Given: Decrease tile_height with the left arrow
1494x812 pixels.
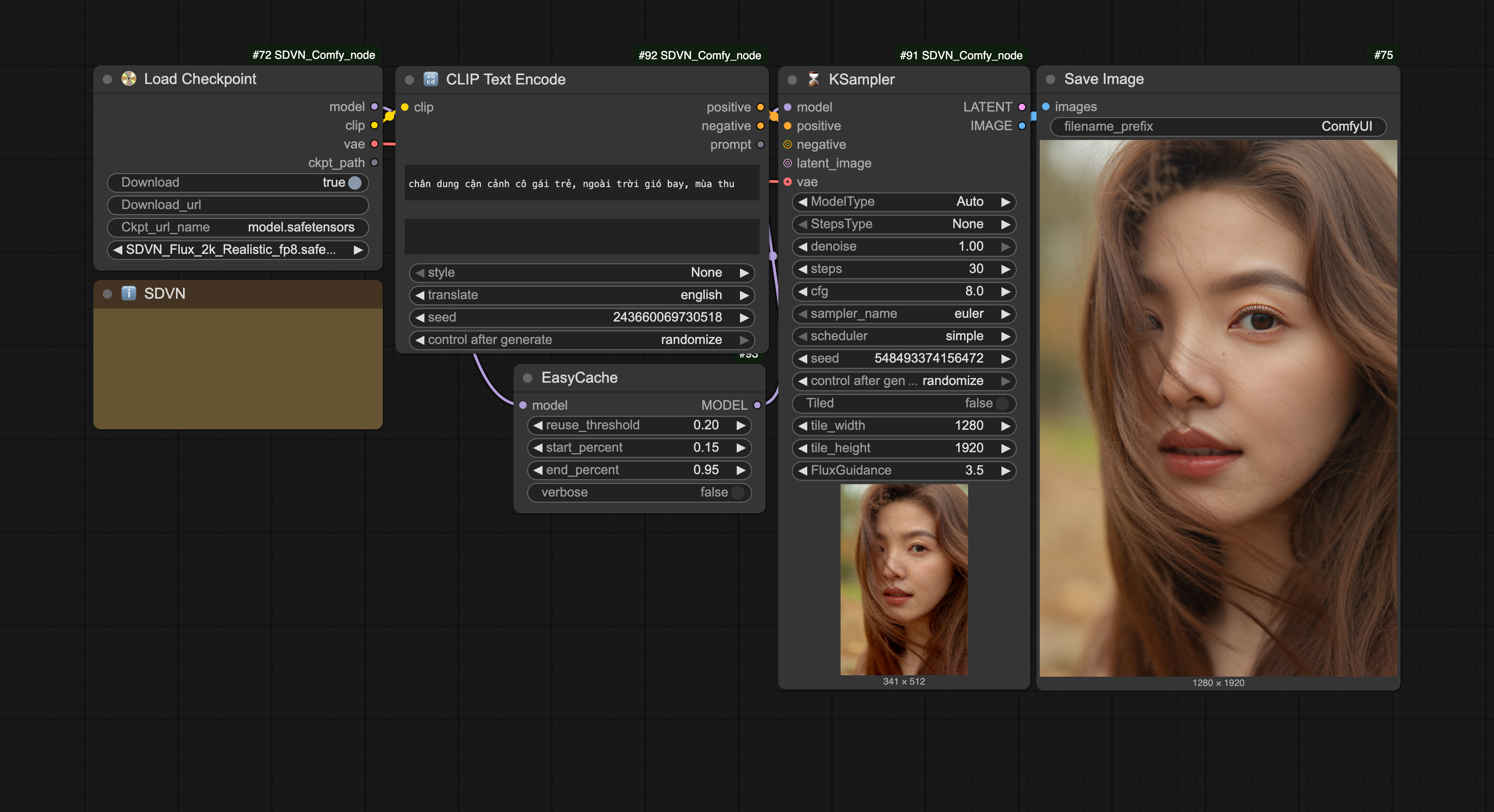Looking at the screenshot, I should pyautogui.click(x=803, y=448).
